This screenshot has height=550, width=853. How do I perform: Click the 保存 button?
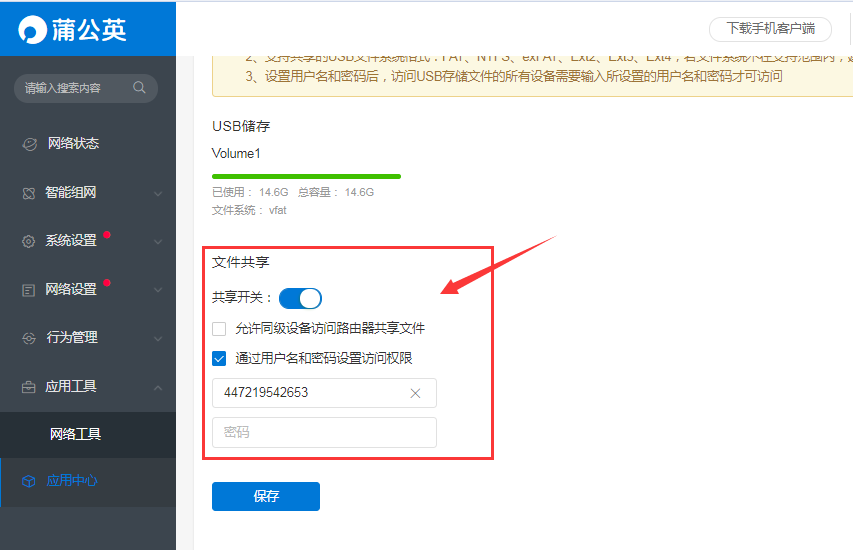pos(266,496)
